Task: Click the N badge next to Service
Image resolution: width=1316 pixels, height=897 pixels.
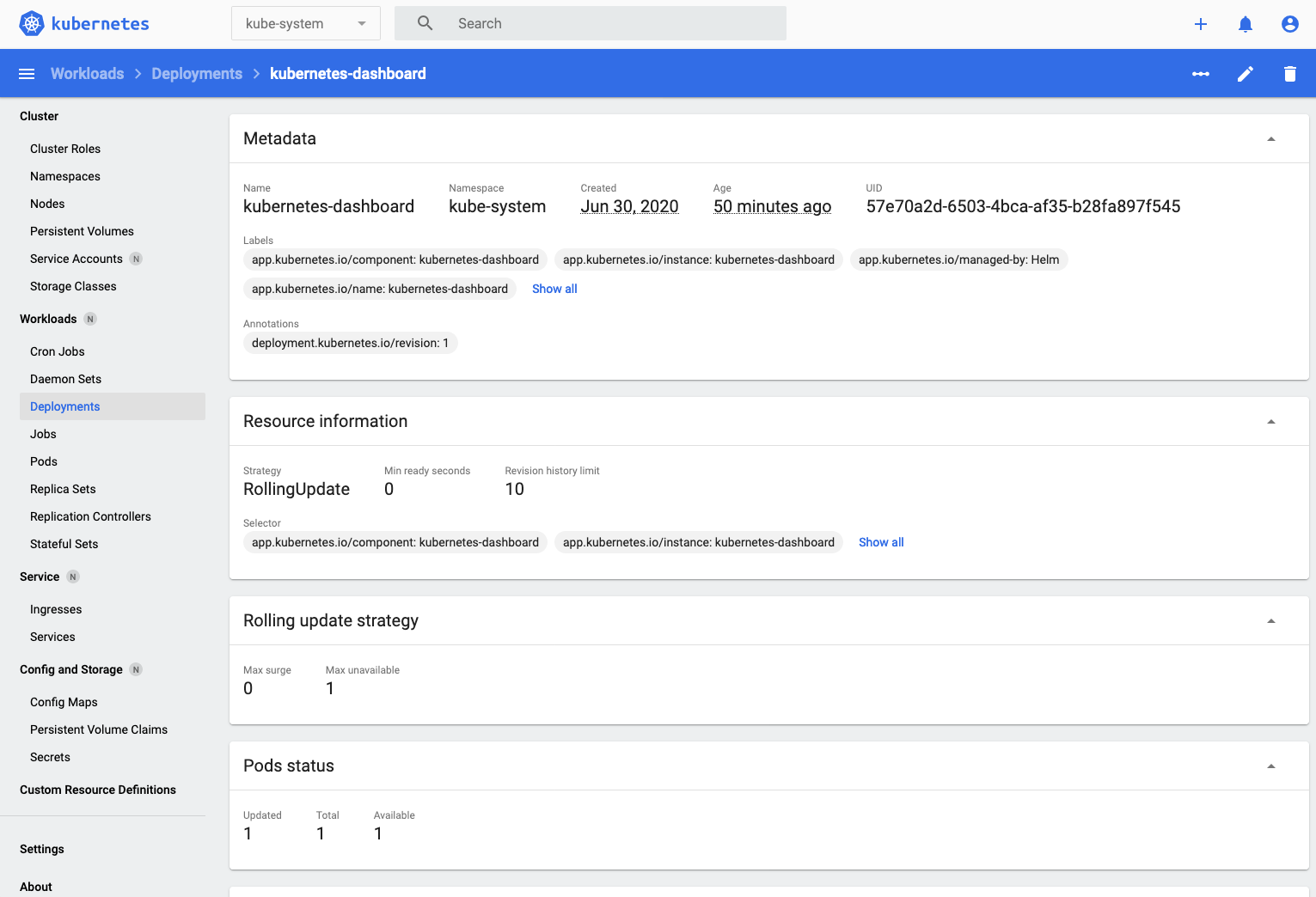Action: pos(73,577)
